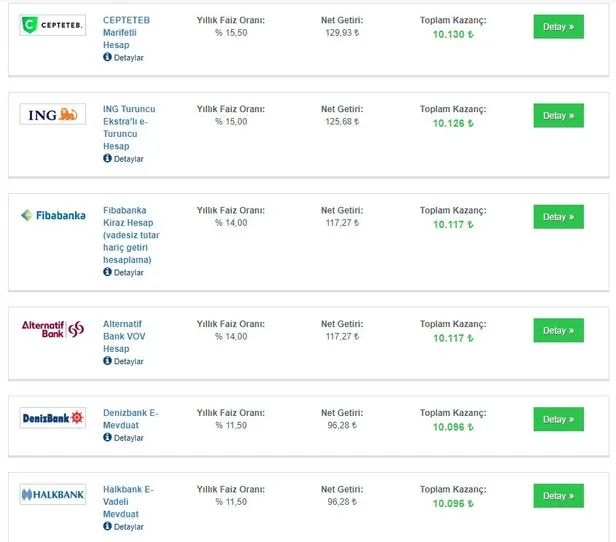Click the ING bank logo
616x542 pixels.
[x=53, y=114]
